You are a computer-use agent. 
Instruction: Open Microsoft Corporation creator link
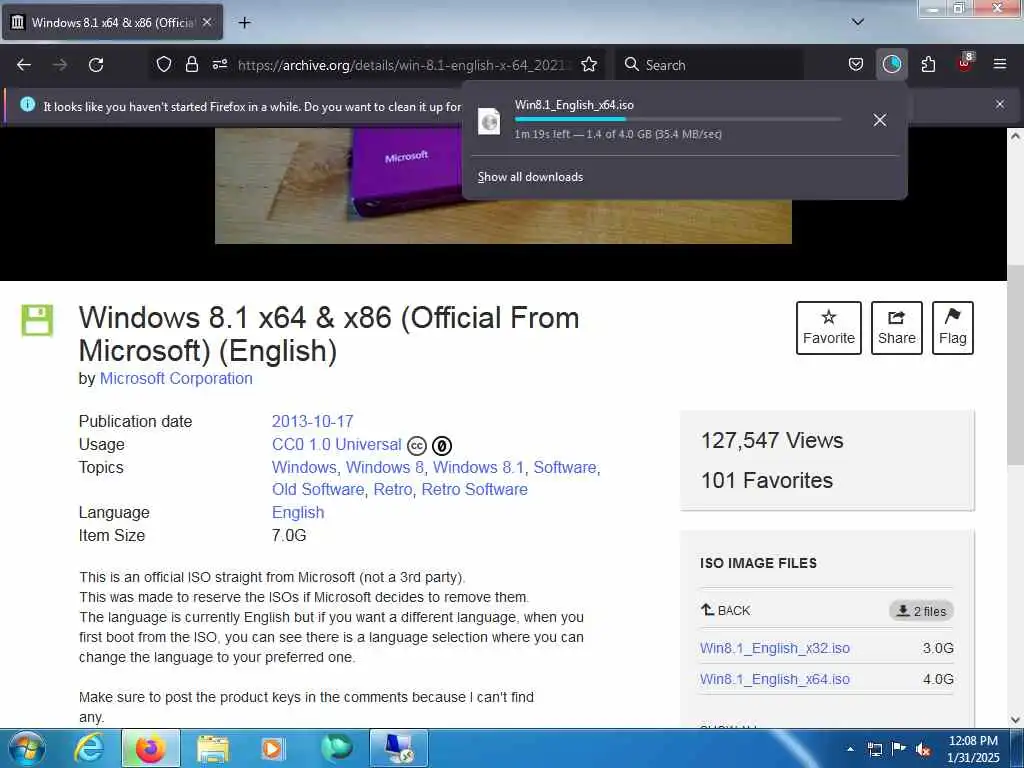pos(176,379)
